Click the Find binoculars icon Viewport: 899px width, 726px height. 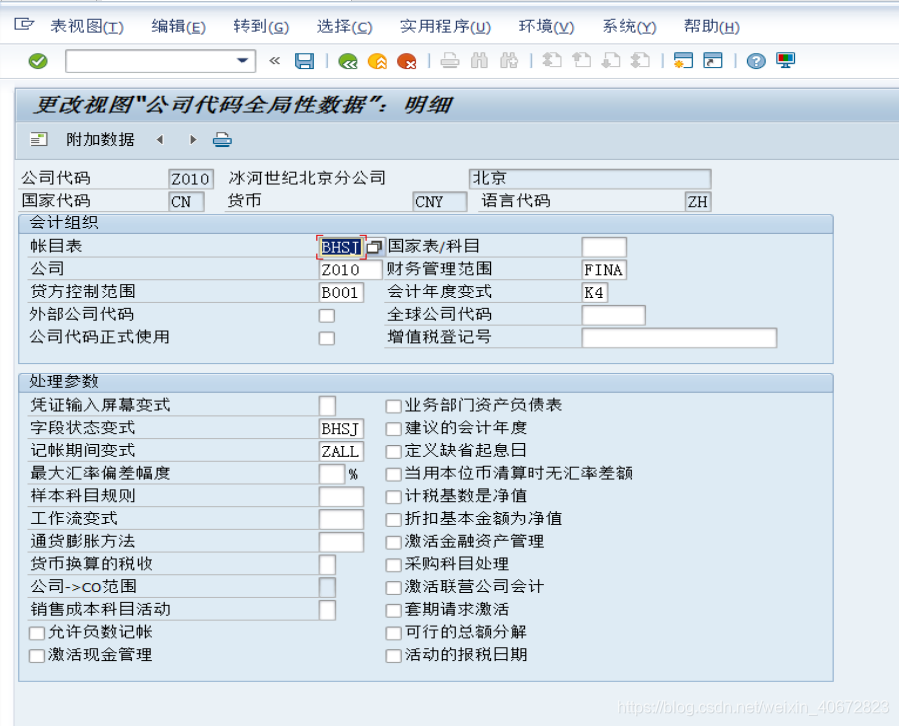[x=479, y=61]
